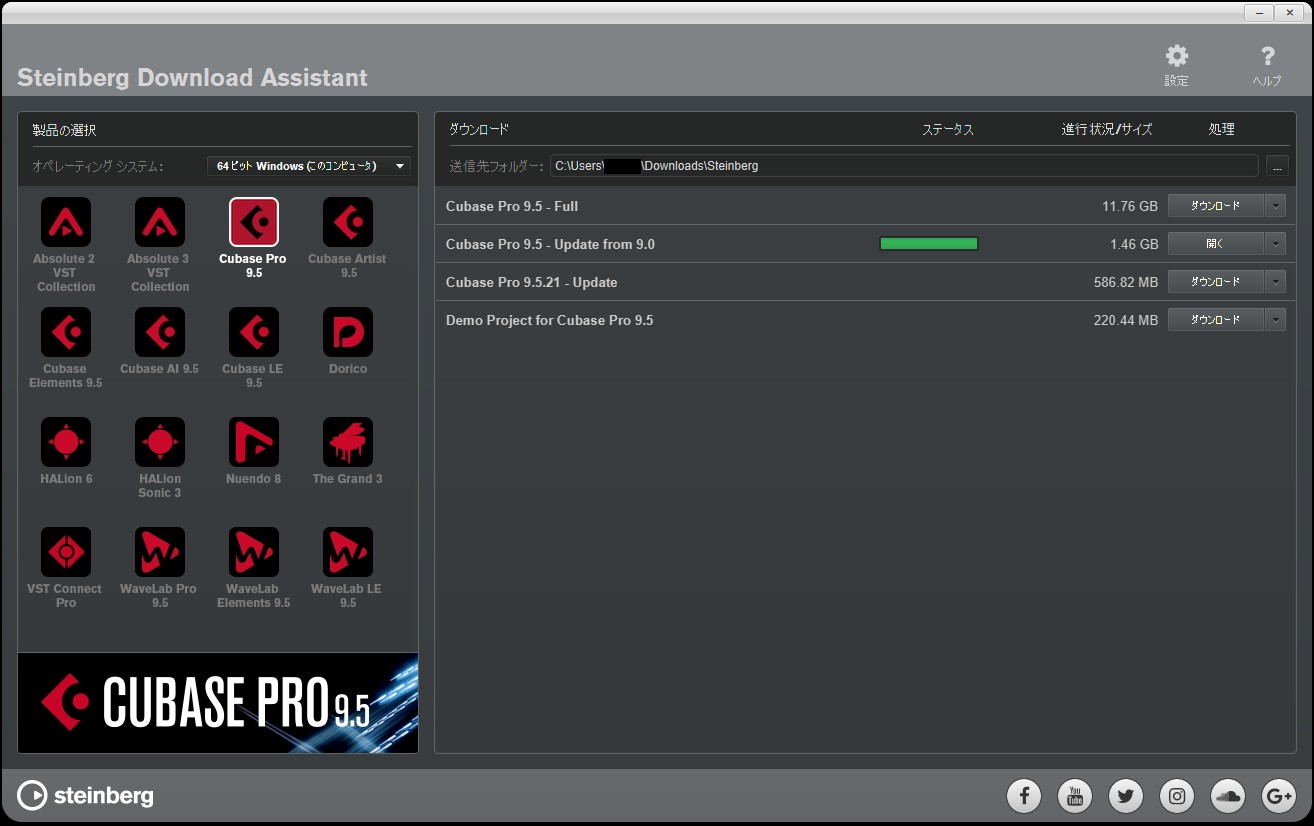Screen dimensions: 1314x826
Task: Select the Cubase Elements 9.5 icon
Action: [65, 332]
